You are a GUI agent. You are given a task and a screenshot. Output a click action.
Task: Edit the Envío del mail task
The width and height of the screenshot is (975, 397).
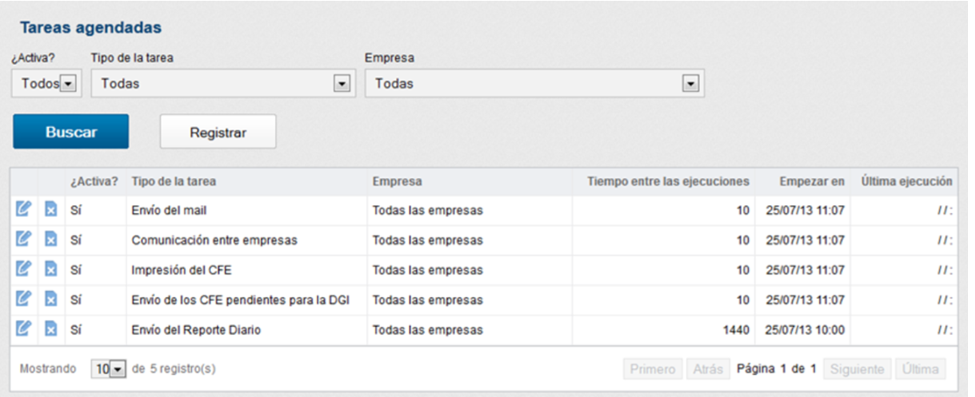pyautogui.click(x=23, y=210)
